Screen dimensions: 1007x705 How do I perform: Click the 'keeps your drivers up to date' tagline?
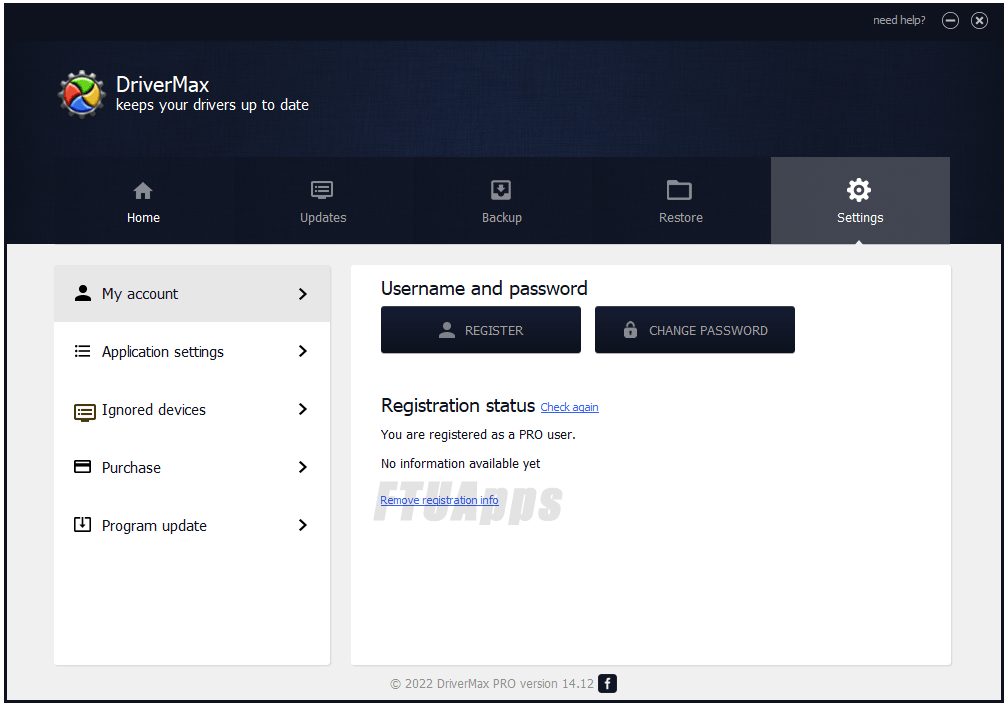[x=212, y=105]
